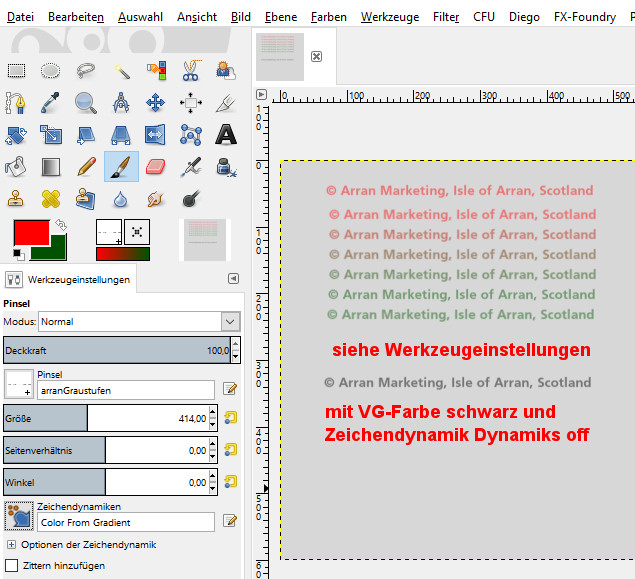Select the Heal tool
The image size is (635, 579).
click(51, 199)
